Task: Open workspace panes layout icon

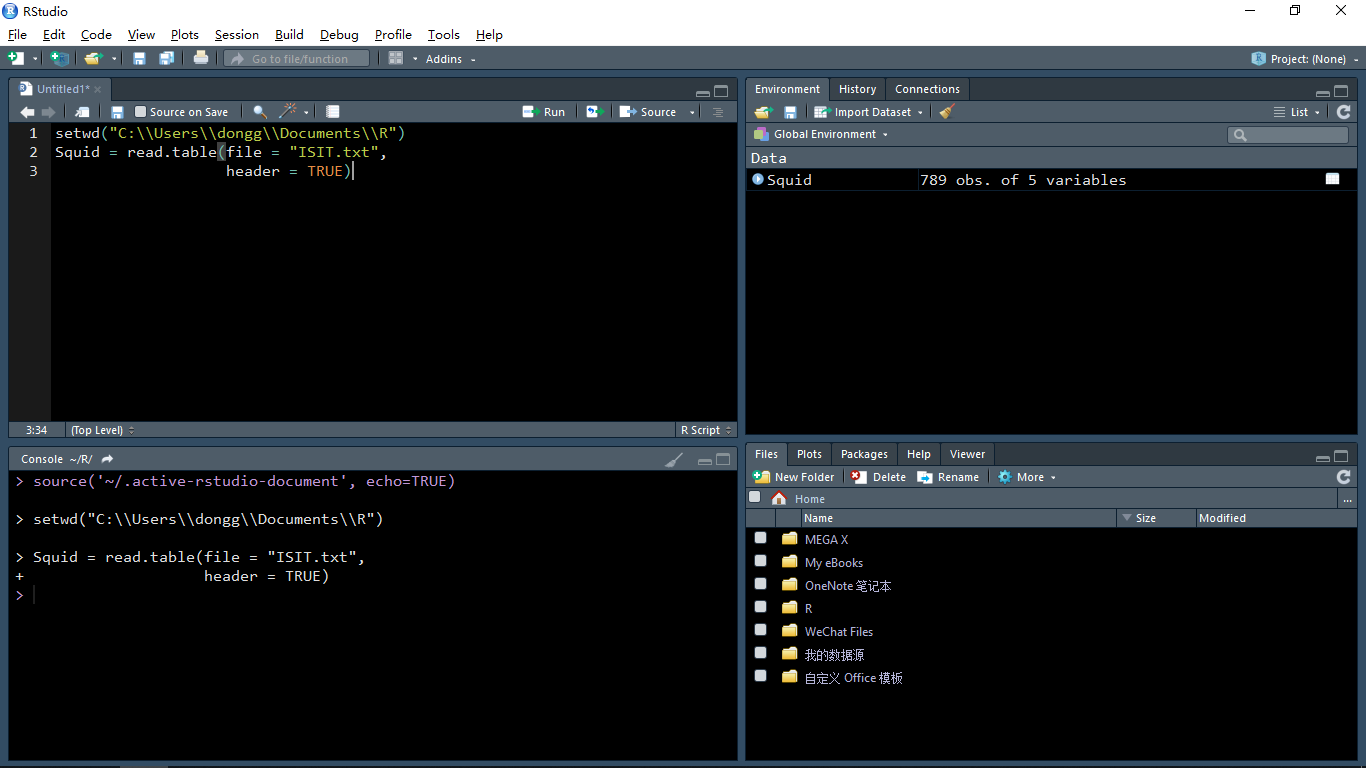Action: tap(396, 59)
